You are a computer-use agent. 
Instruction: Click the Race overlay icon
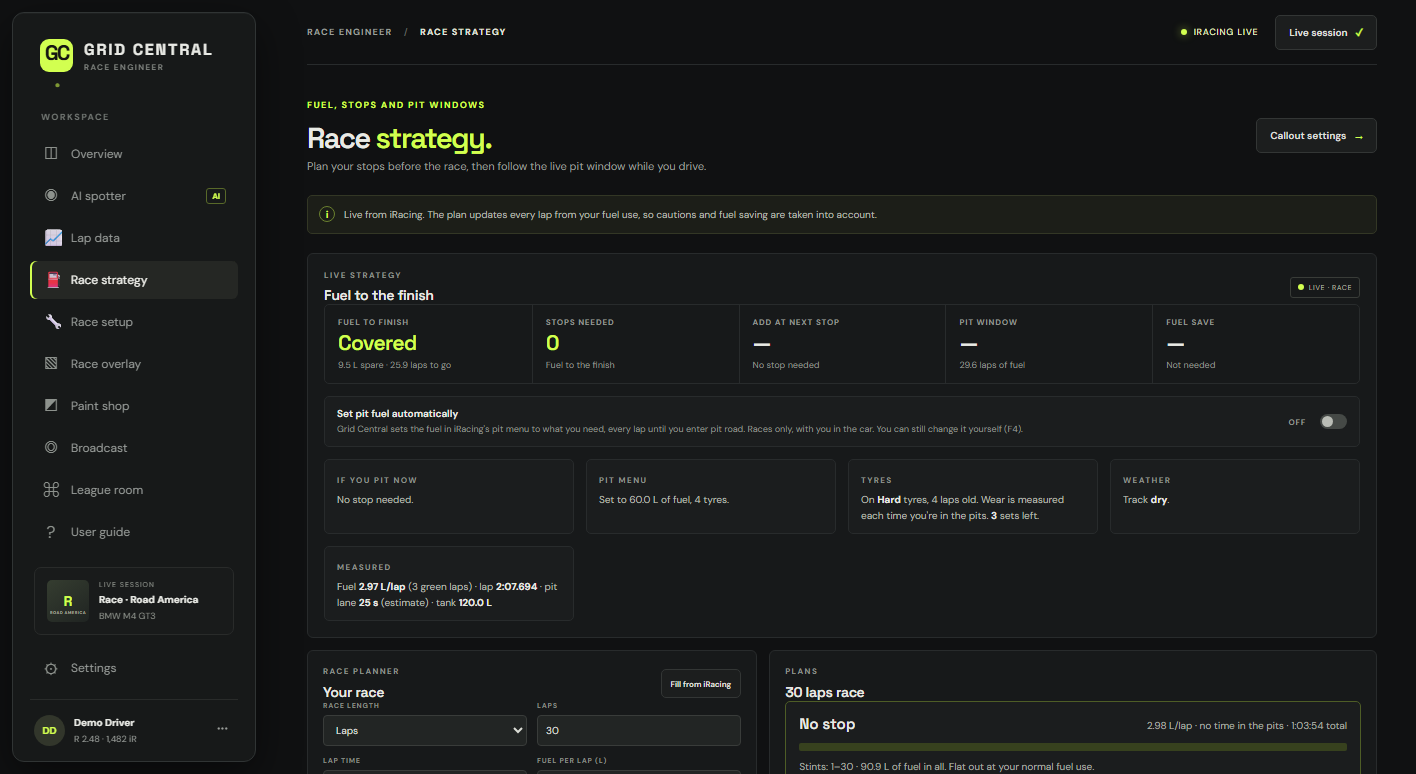click(52, 364)
